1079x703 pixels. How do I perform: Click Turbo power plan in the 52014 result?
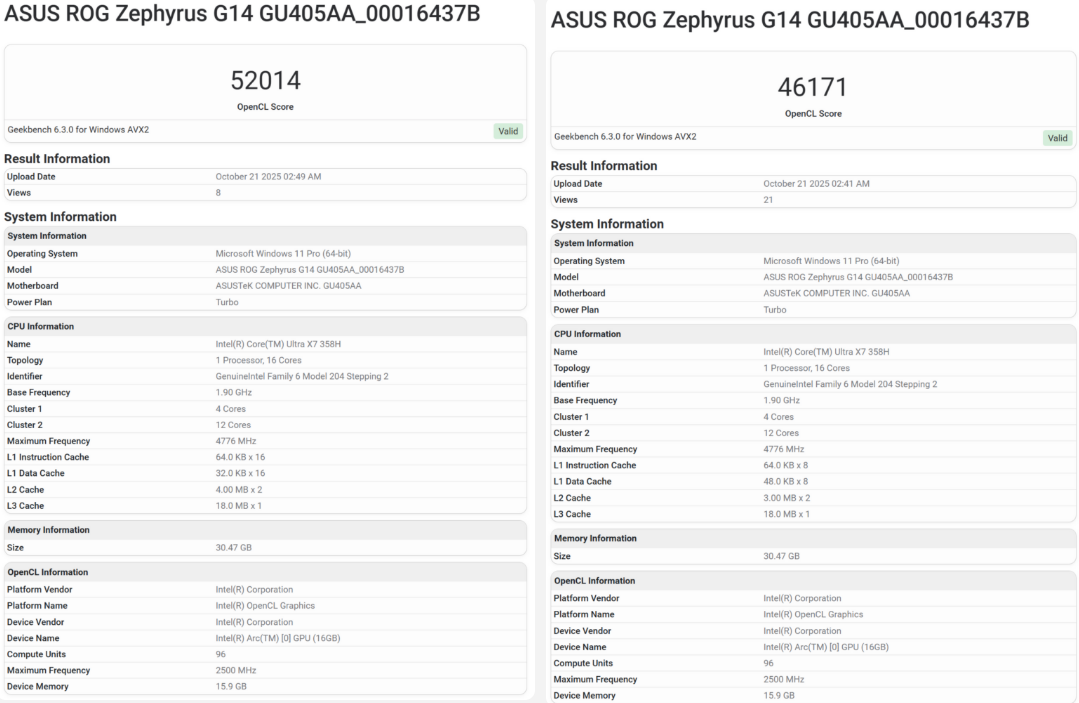pyautogui.click(x=227, y=303)
